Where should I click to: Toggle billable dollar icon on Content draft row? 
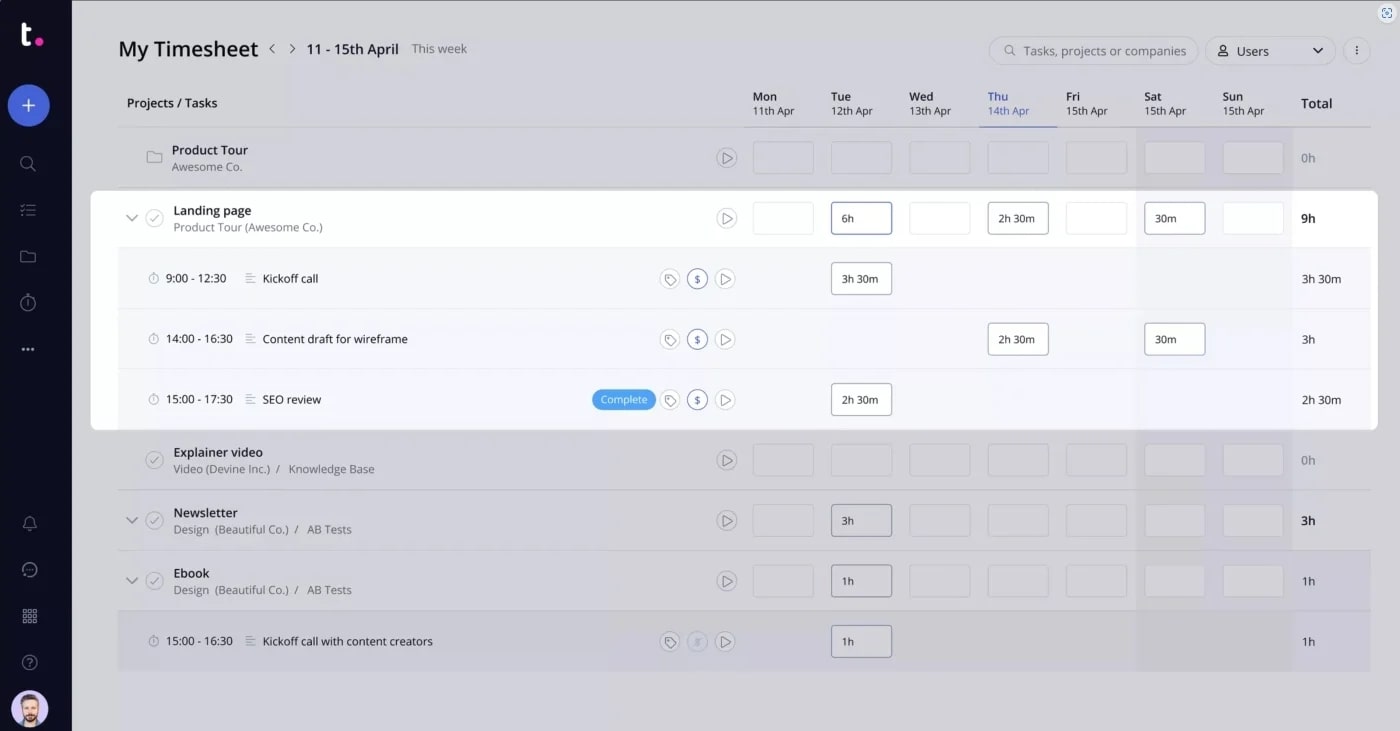(697, 340)
